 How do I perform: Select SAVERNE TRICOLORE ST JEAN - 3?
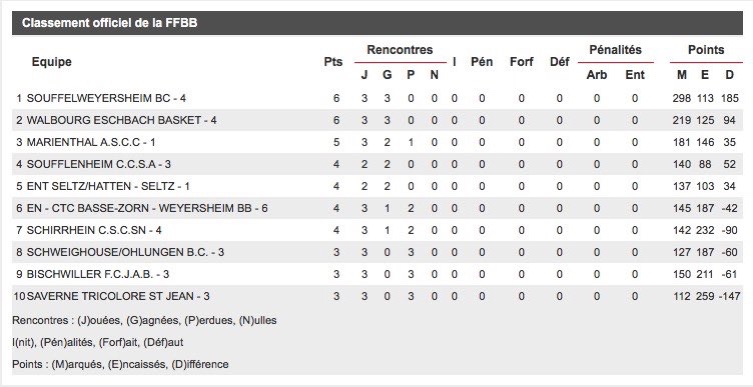point(118,296)
